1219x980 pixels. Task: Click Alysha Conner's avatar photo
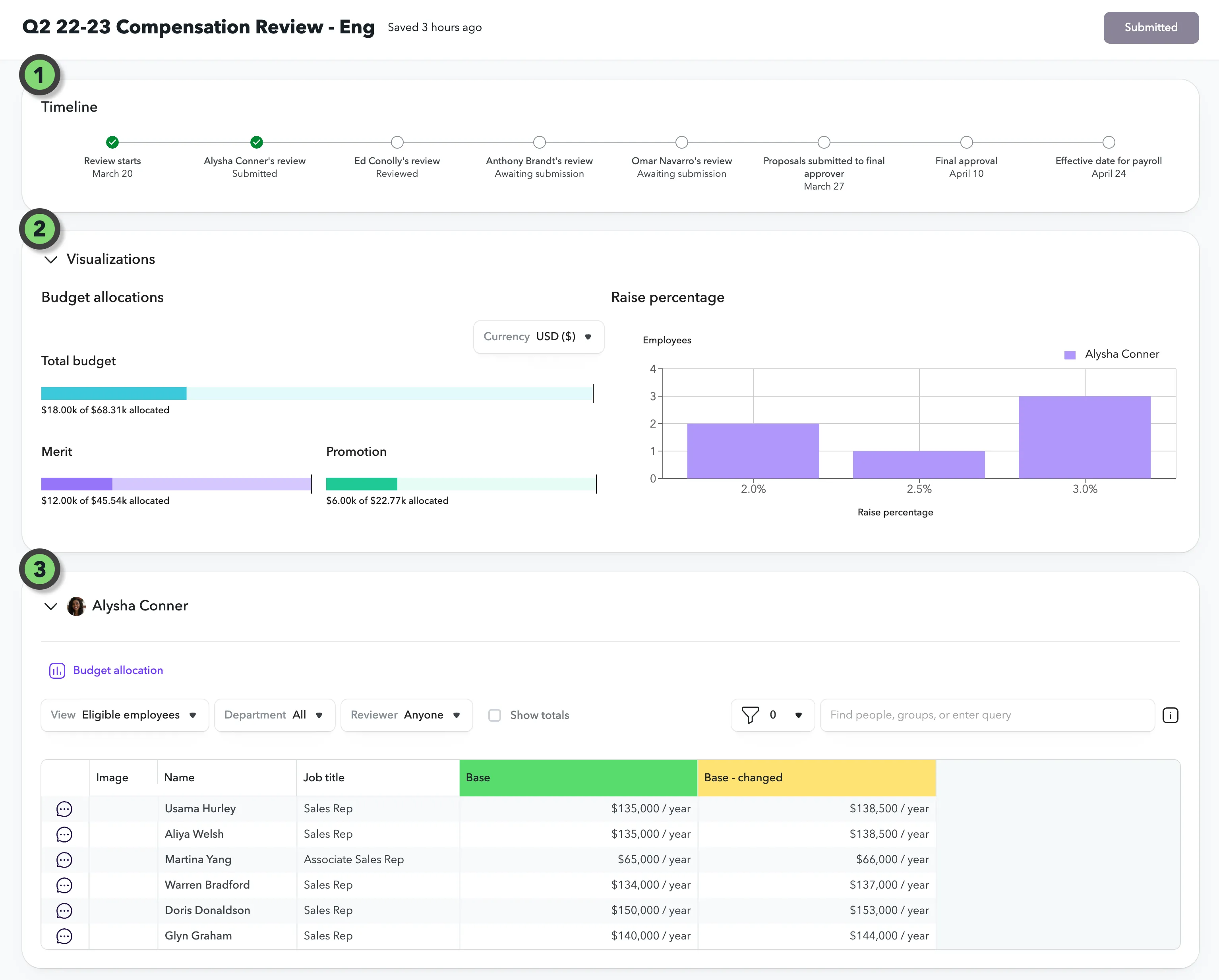[76, 606]
